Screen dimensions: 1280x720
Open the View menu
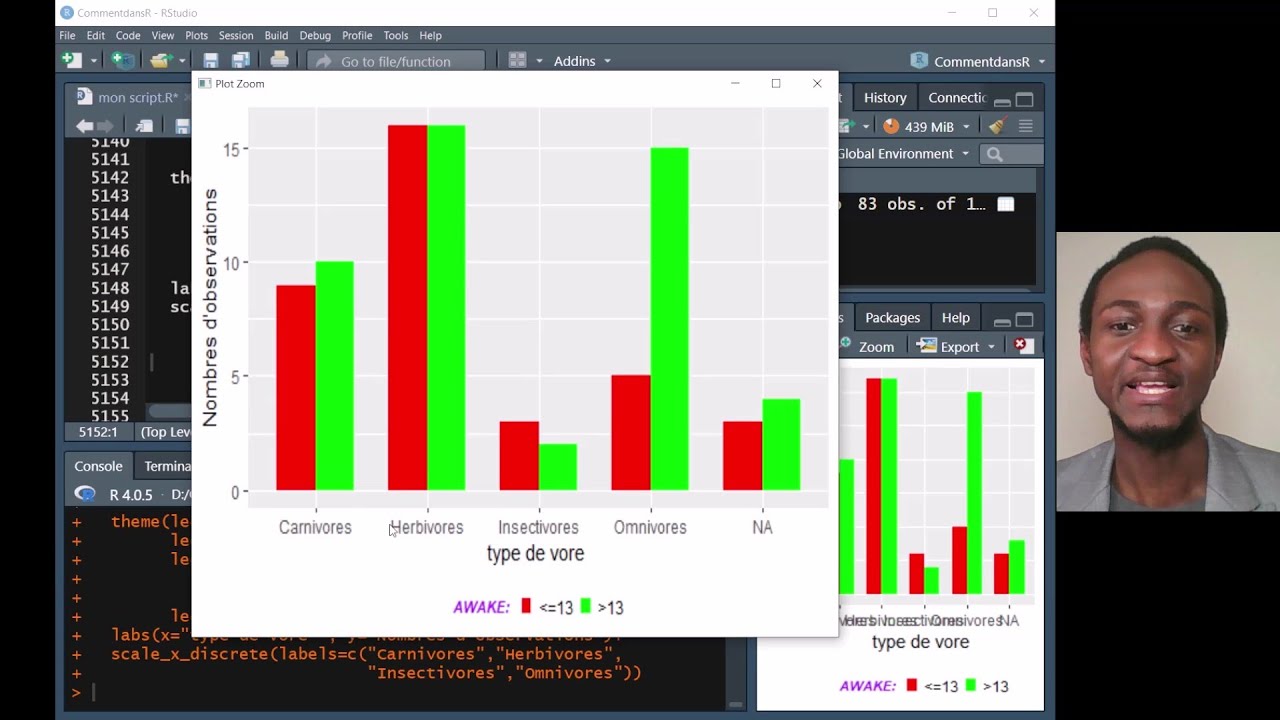[x=163, y=35]
